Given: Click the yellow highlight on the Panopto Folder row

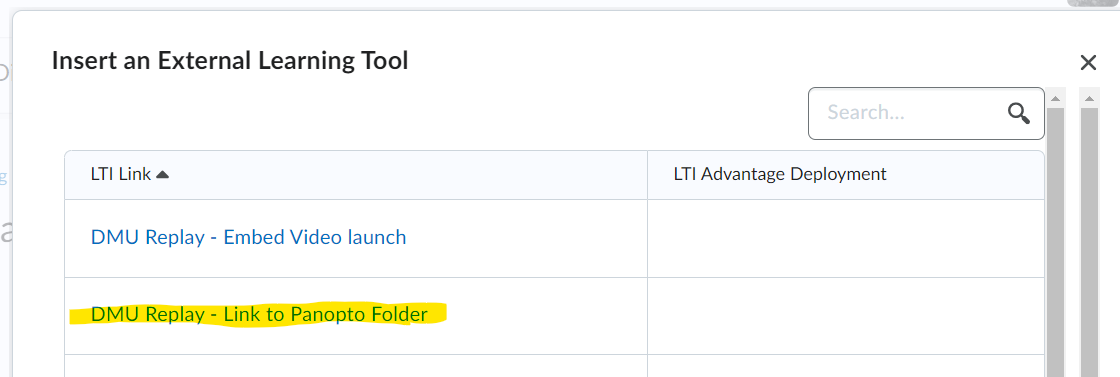Looking at the screenshot, I should tap(258, 315).
